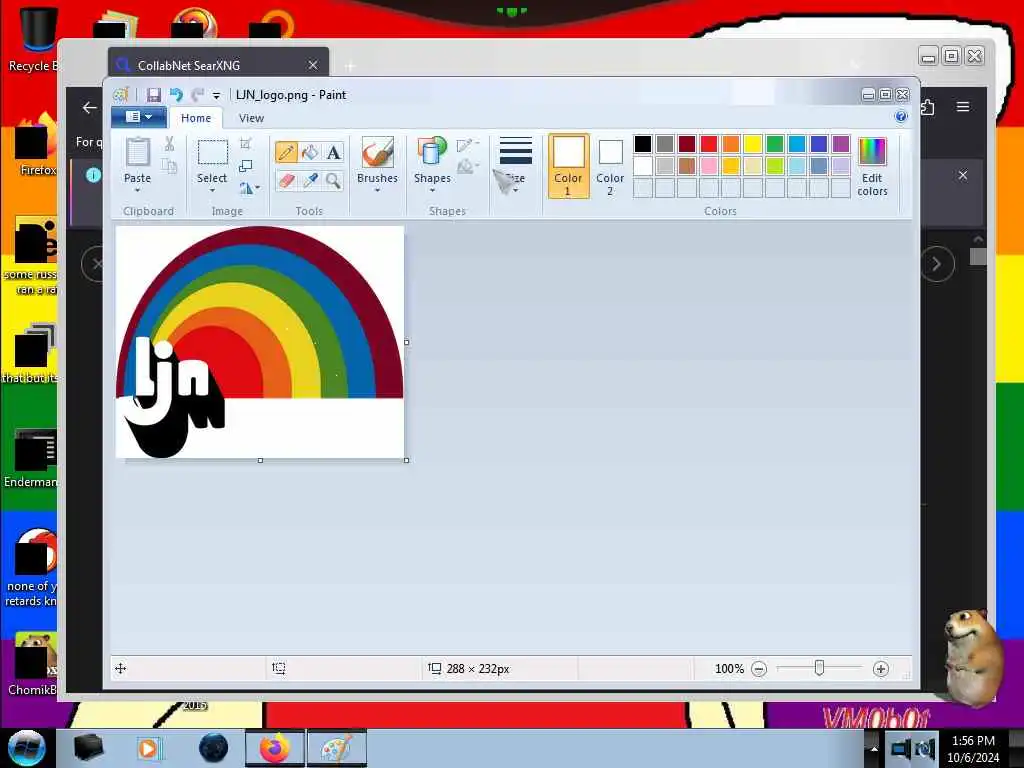The image size is (1024, 768).
Task: Dismiss the Firefox notification bar
Action: point(963,175)
